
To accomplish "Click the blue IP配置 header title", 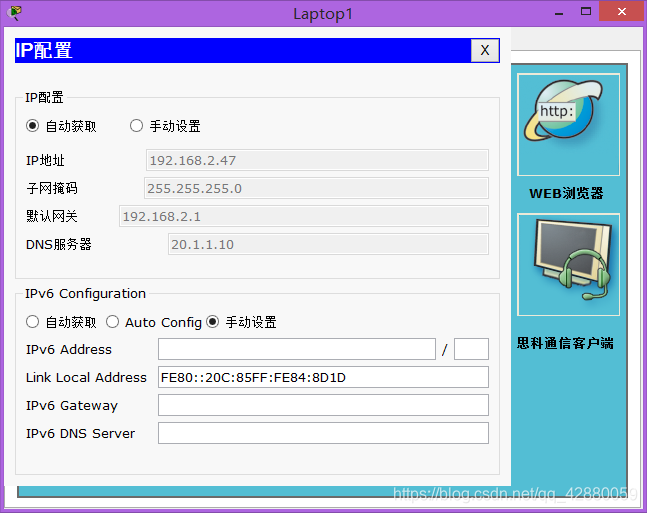I will (44, 50).
